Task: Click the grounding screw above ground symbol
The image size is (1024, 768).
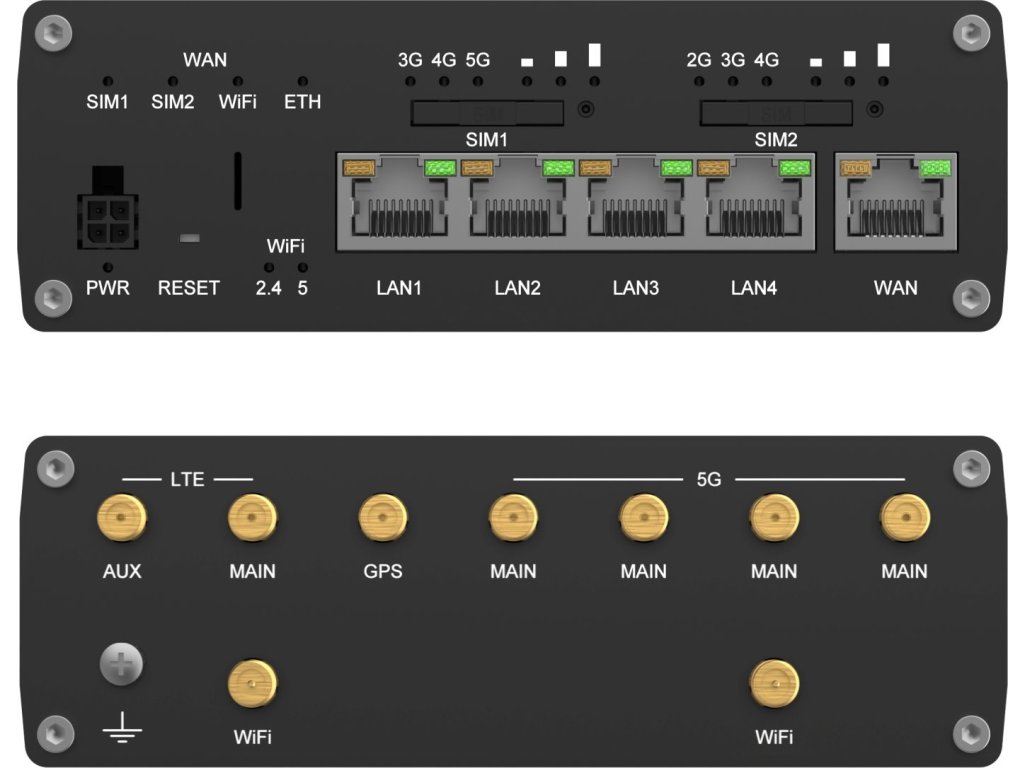Action: (x=121, y=664)
